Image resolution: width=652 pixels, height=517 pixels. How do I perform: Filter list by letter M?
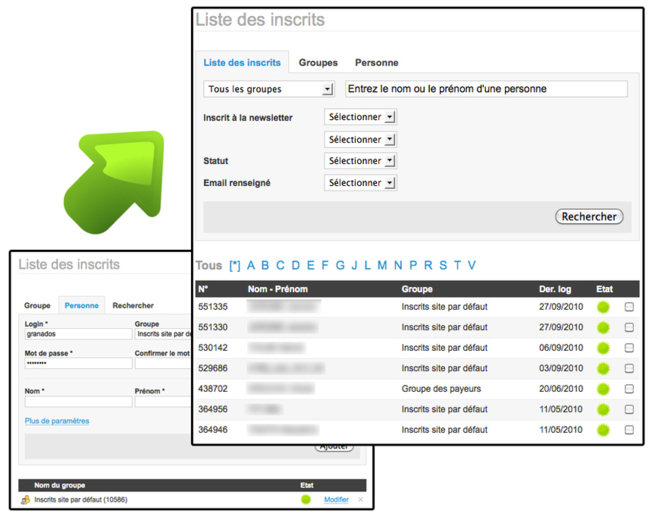tap(382, 265)
